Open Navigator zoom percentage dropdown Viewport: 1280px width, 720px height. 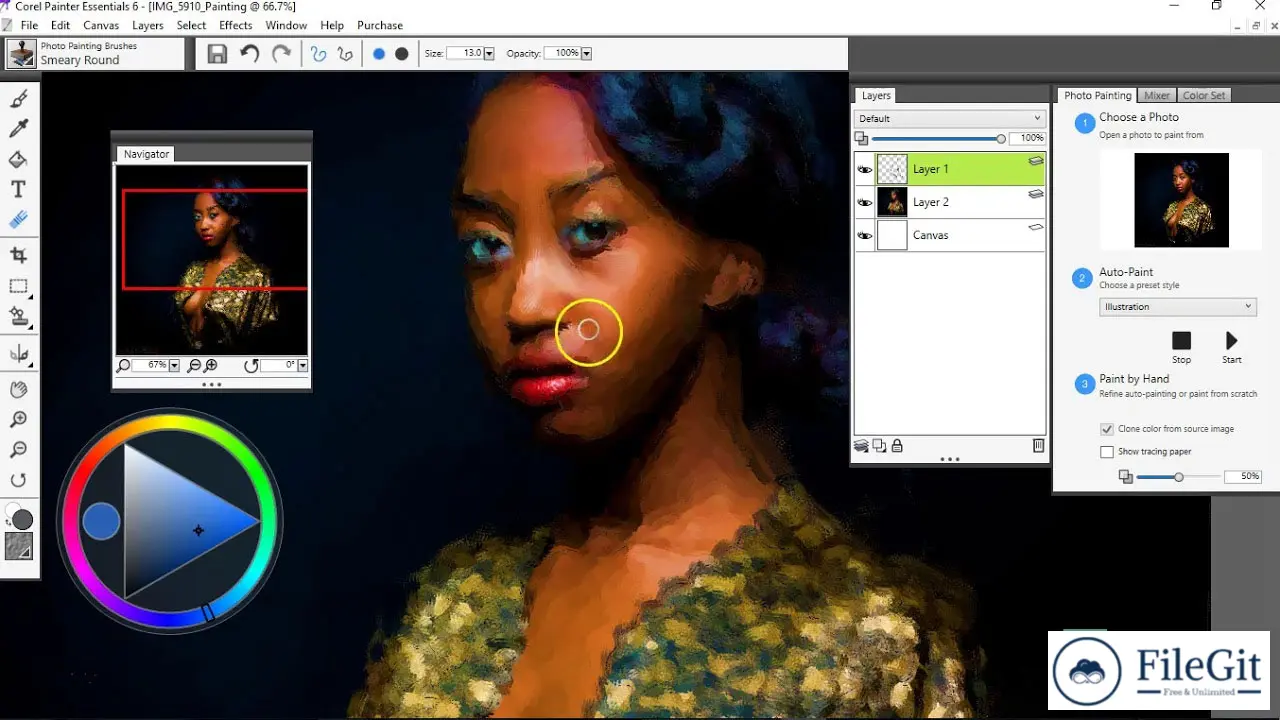click(x=174, y=366)
